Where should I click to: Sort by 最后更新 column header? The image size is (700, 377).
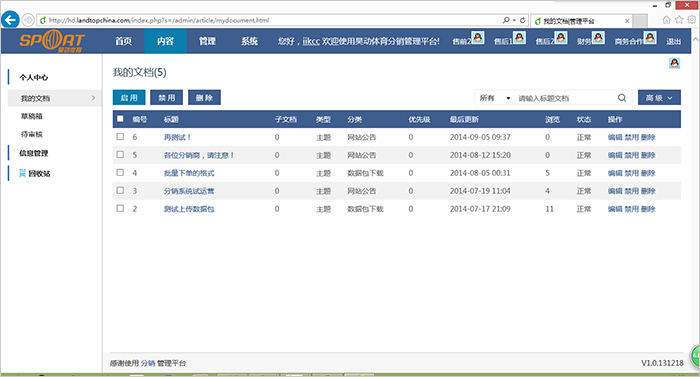pos(464,119)
